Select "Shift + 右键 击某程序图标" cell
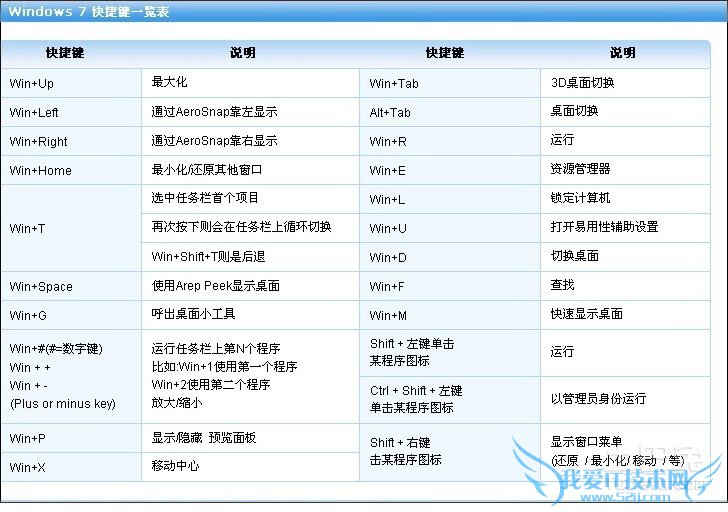This screenshot has width=728, height=512. click(450, 453)
